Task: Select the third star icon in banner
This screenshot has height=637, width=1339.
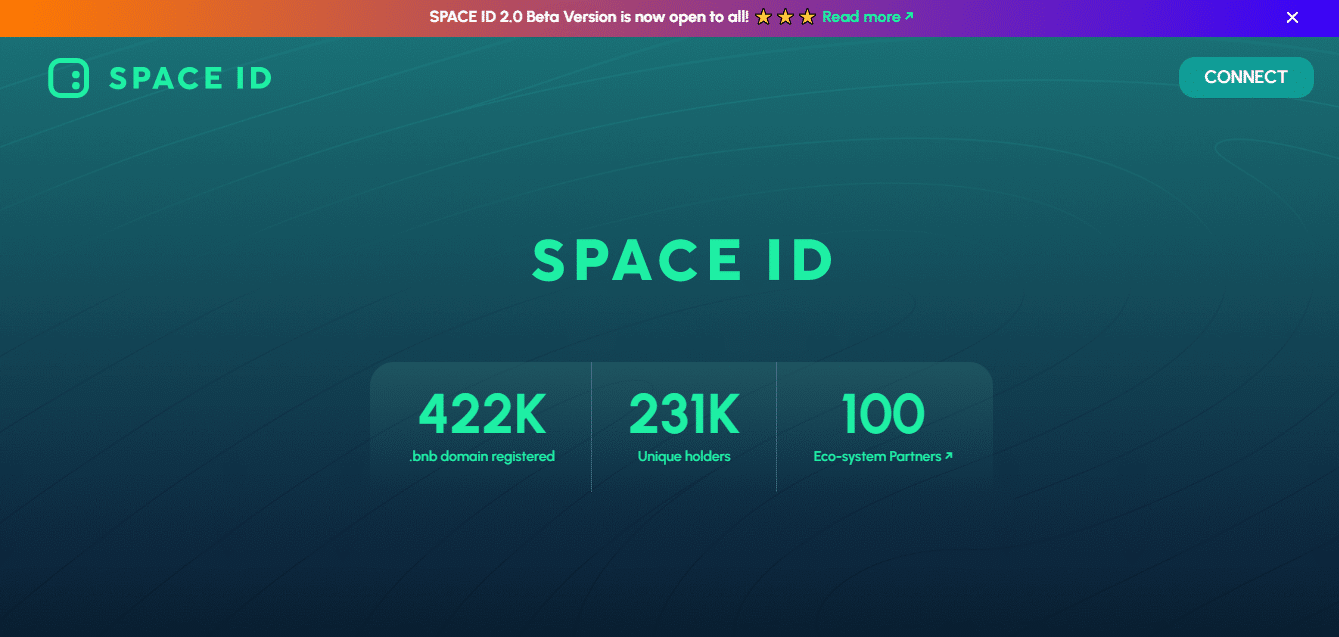Action: point(808,16)
